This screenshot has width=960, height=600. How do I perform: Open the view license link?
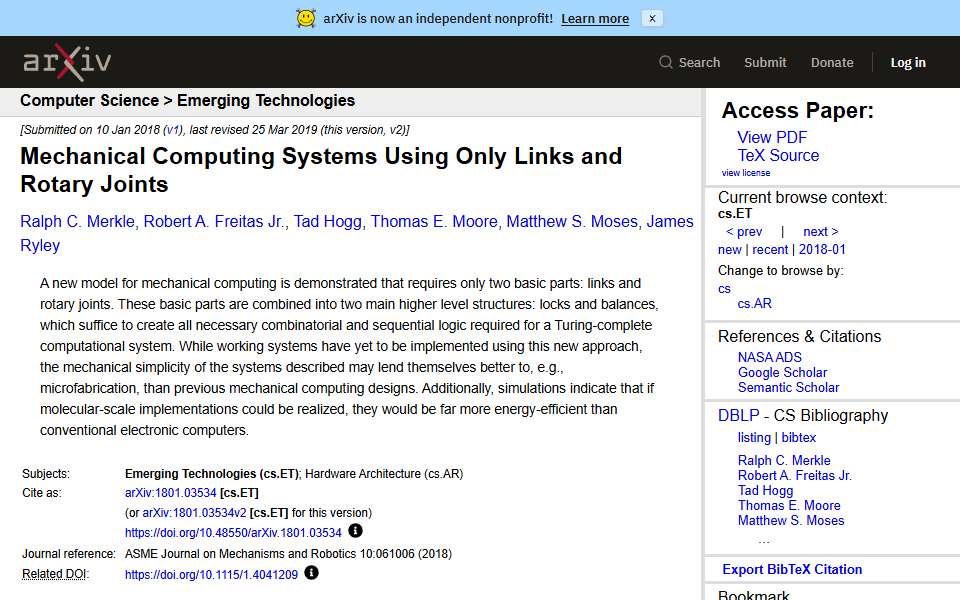click(x=746, y=173)
